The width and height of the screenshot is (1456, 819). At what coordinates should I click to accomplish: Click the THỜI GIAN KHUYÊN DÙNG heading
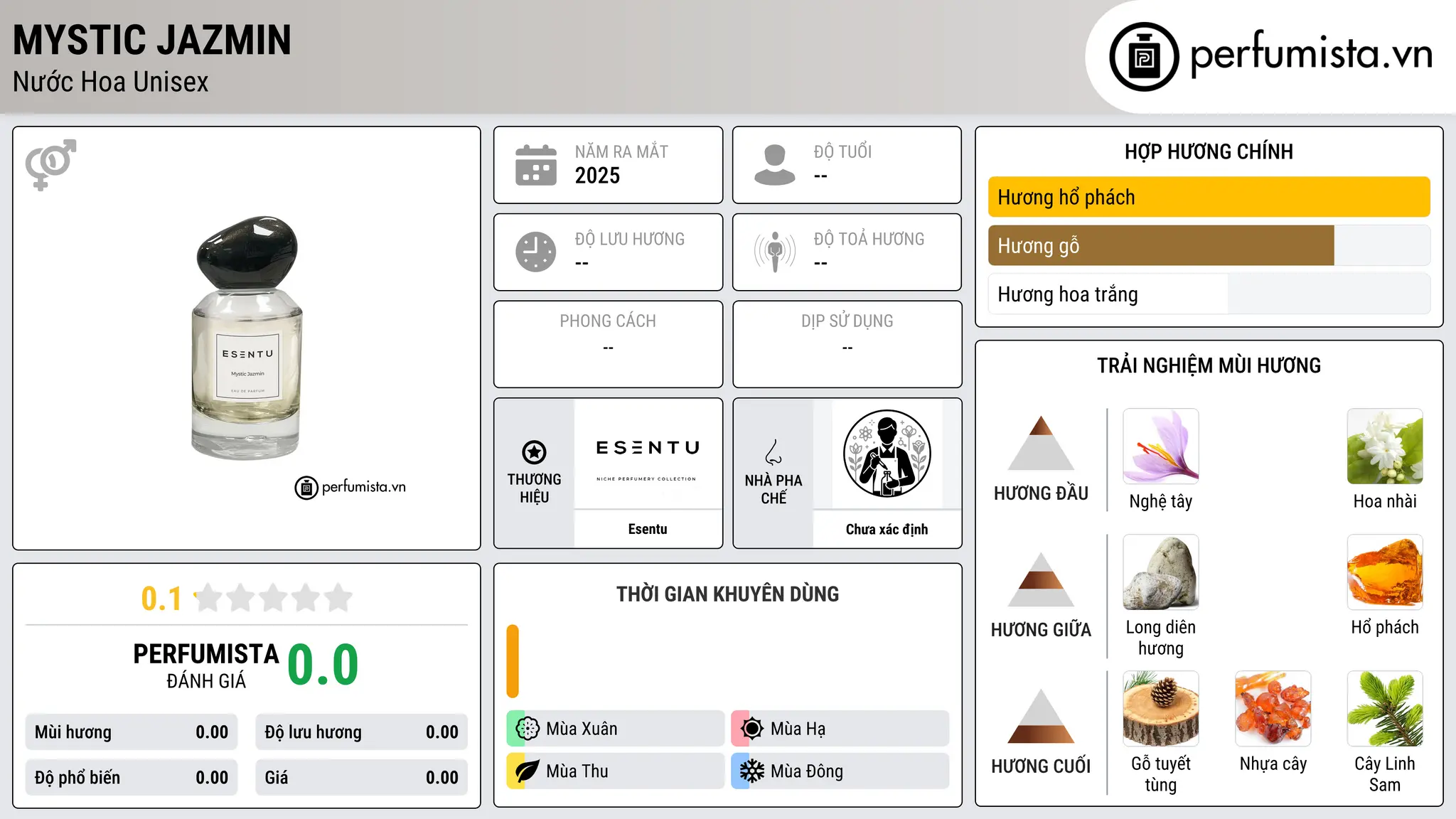point(727,594)
